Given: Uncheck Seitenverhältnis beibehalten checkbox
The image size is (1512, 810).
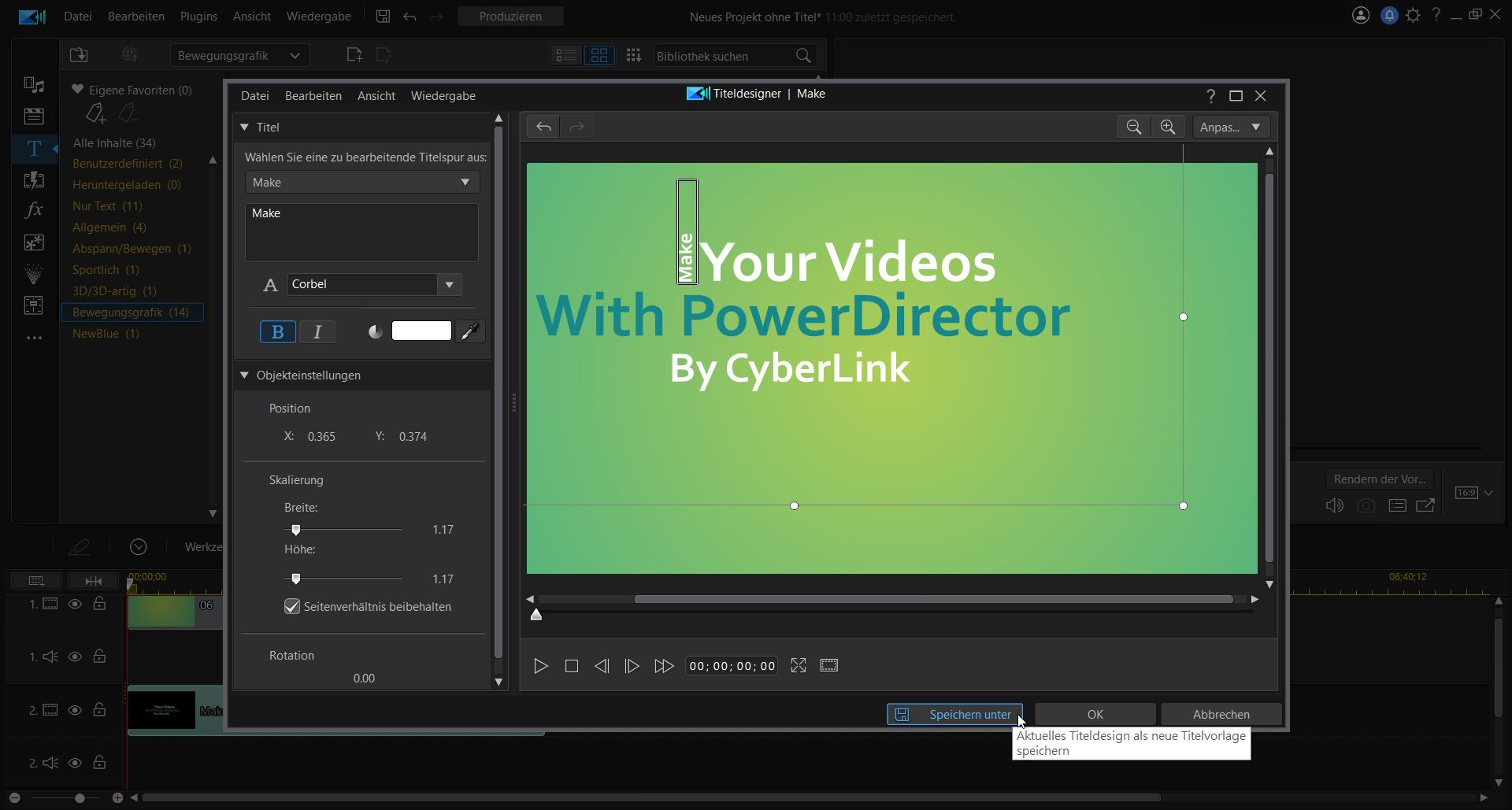Looking at the screenshot, I should click(x=292, y=606).
